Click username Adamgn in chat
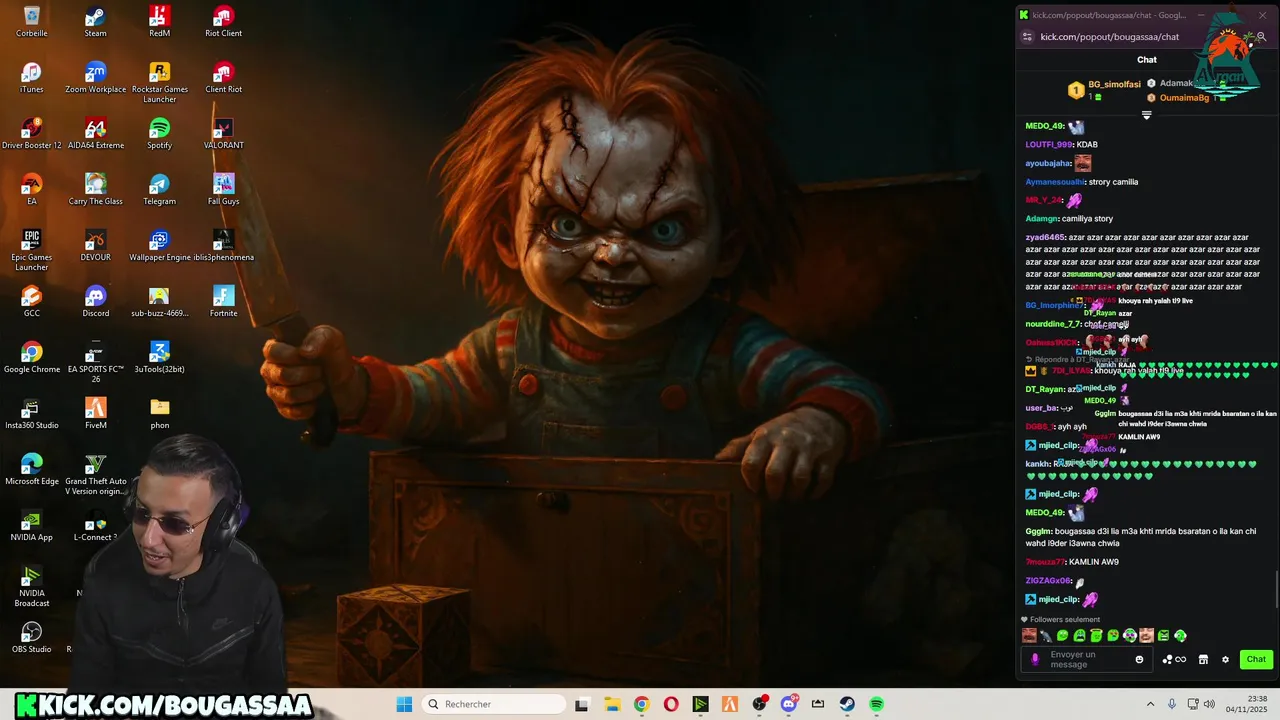 coord(1042,218)
